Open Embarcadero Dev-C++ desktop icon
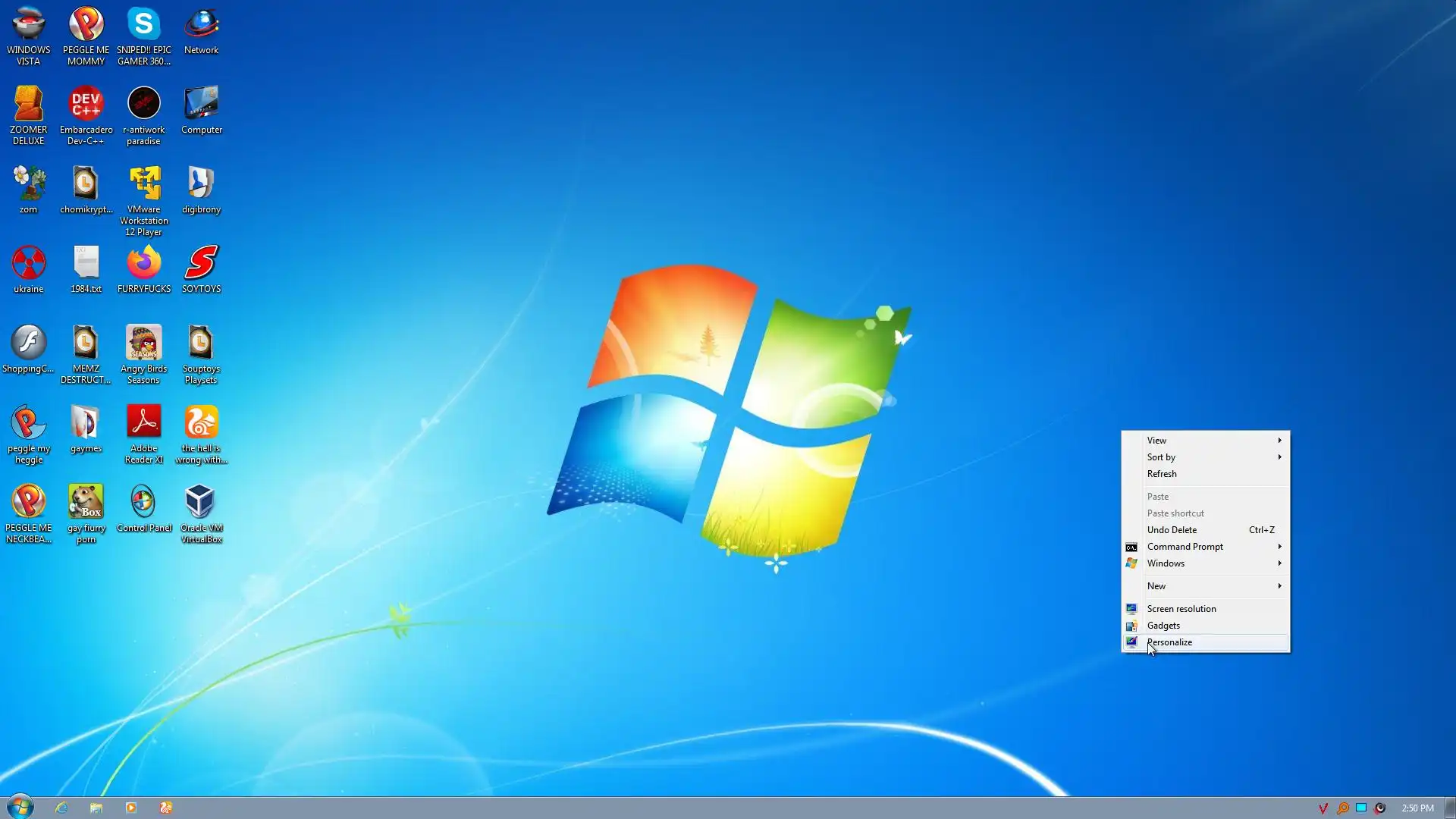 86,104
